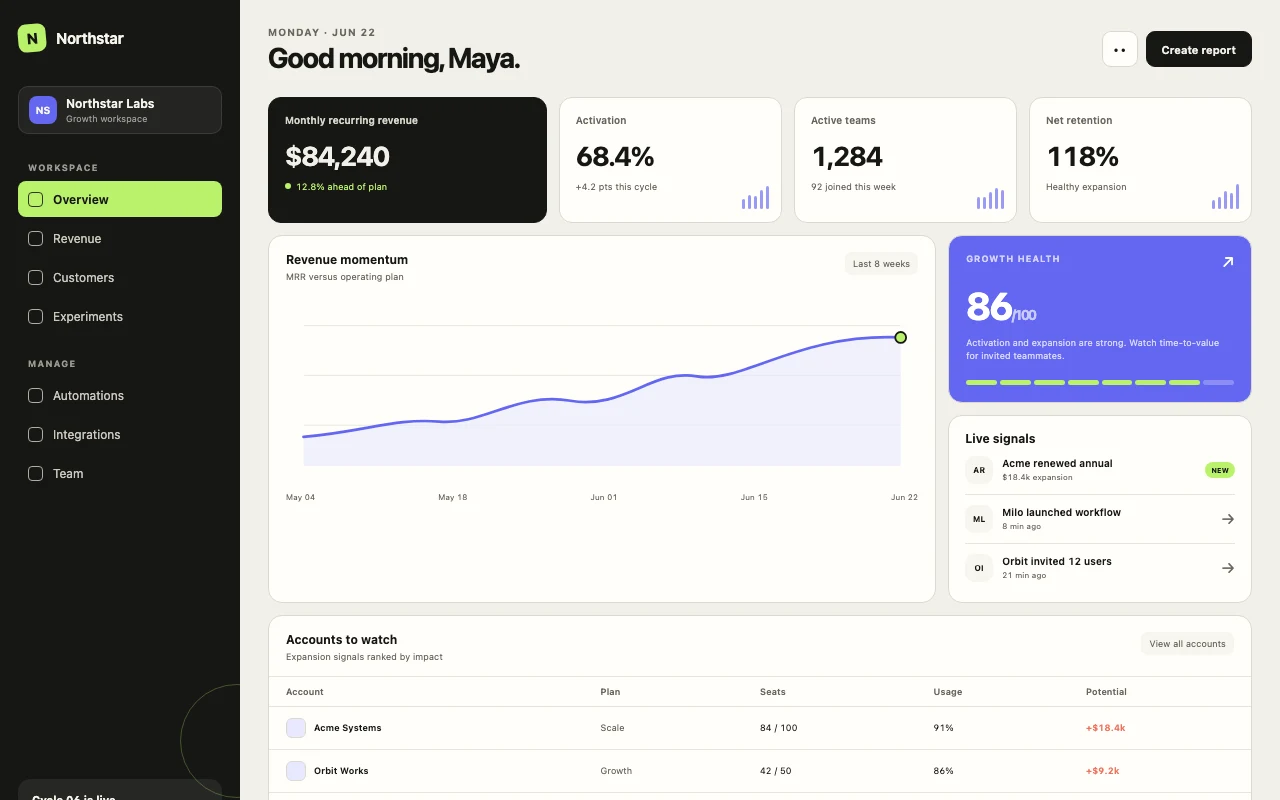Click the growth health segmented progress bar
Viewport: 1280px width, 800px height.
(x=1100, y=382)
